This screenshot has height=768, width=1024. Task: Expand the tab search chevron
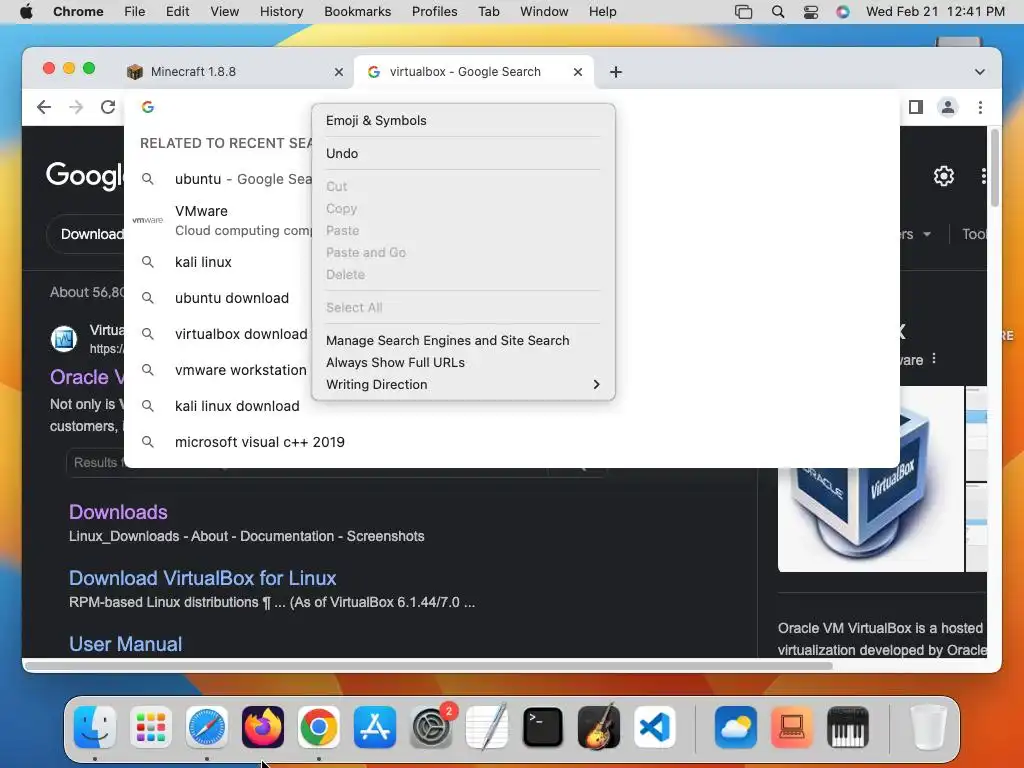click(979, 72)
